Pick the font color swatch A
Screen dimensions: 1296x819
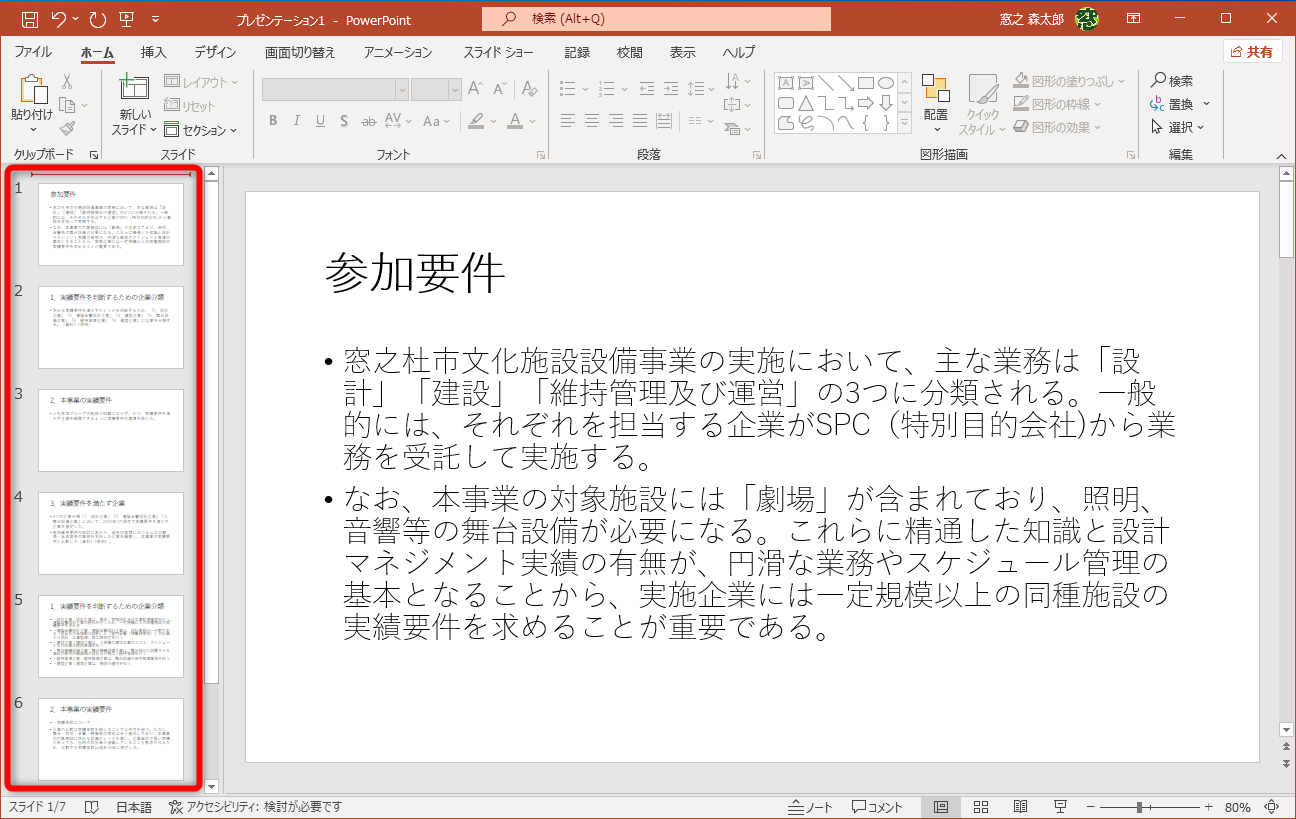click(514, 121)
